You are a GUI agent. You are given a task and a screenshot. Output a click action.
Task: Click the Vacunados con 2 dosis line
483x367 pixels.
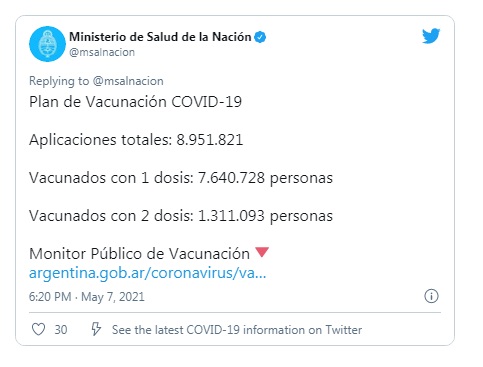coord(181,216)
